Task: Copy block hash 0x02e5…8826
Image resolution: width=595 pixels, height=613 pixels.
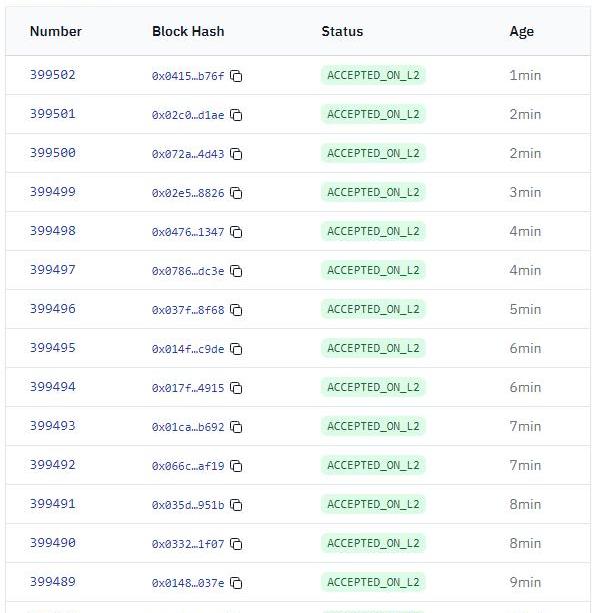Action: point(236,193)
